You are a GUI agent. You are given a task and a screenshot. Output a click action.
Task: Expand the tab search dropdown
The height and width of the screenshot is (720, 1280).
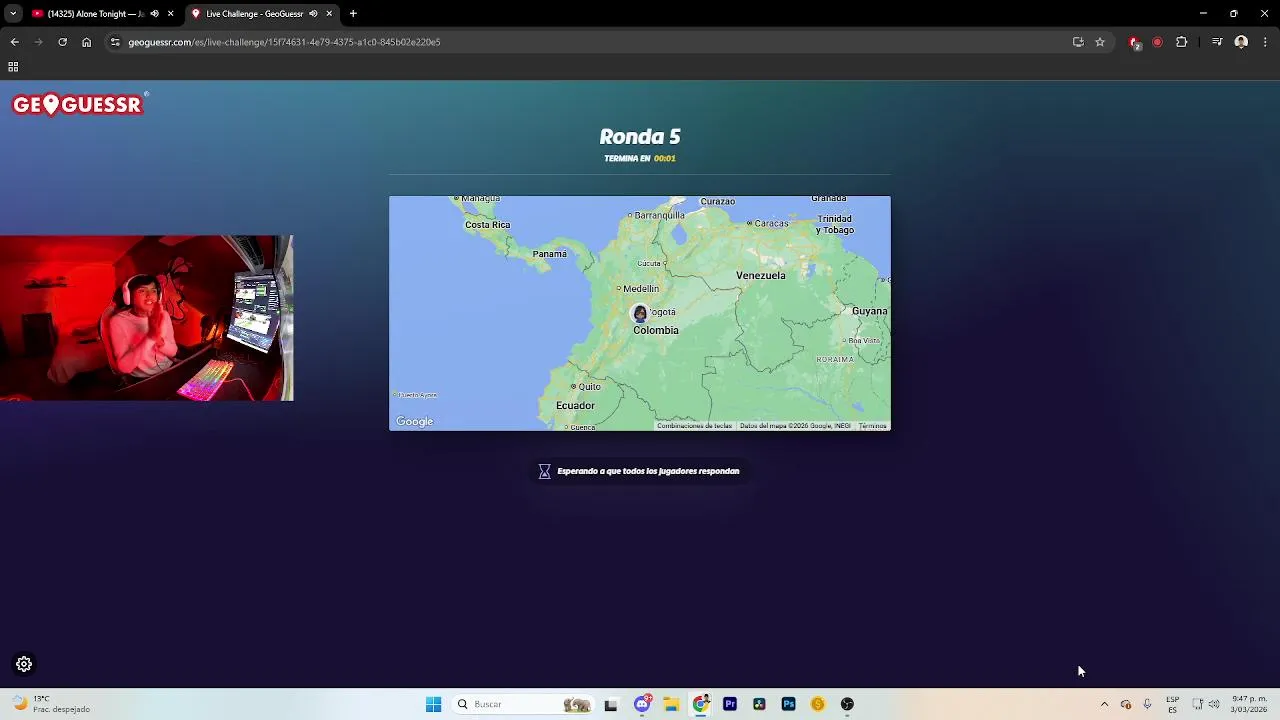click(13, 14)
